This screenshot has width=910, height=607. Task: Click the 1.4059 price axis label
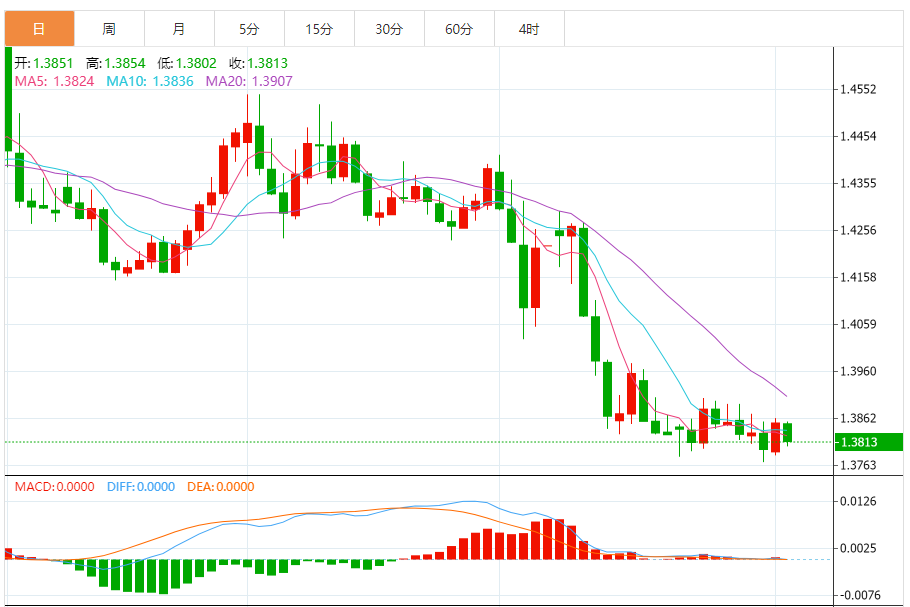(x=858, y=324)
